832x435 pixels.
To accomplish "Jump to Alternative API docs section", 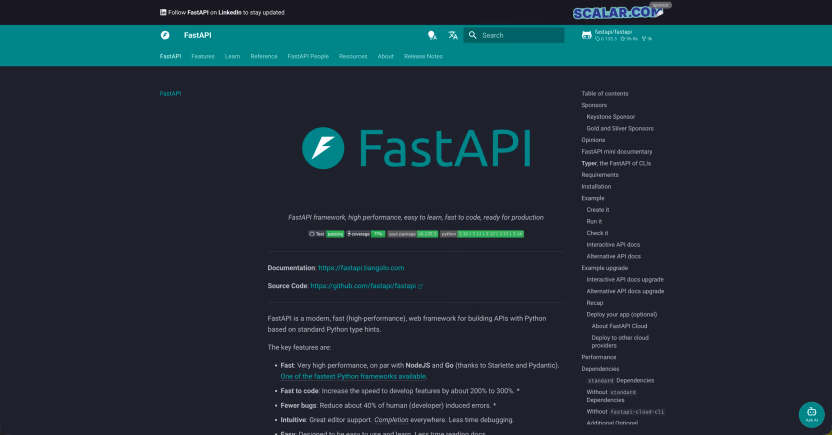I will tap(613, 257).
